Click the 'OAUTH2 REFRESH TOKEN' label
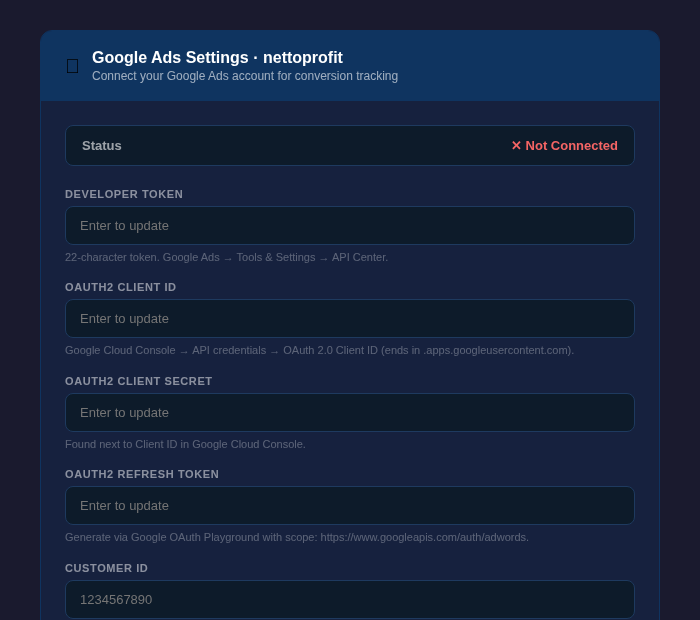700x620 pixels. 142,474
